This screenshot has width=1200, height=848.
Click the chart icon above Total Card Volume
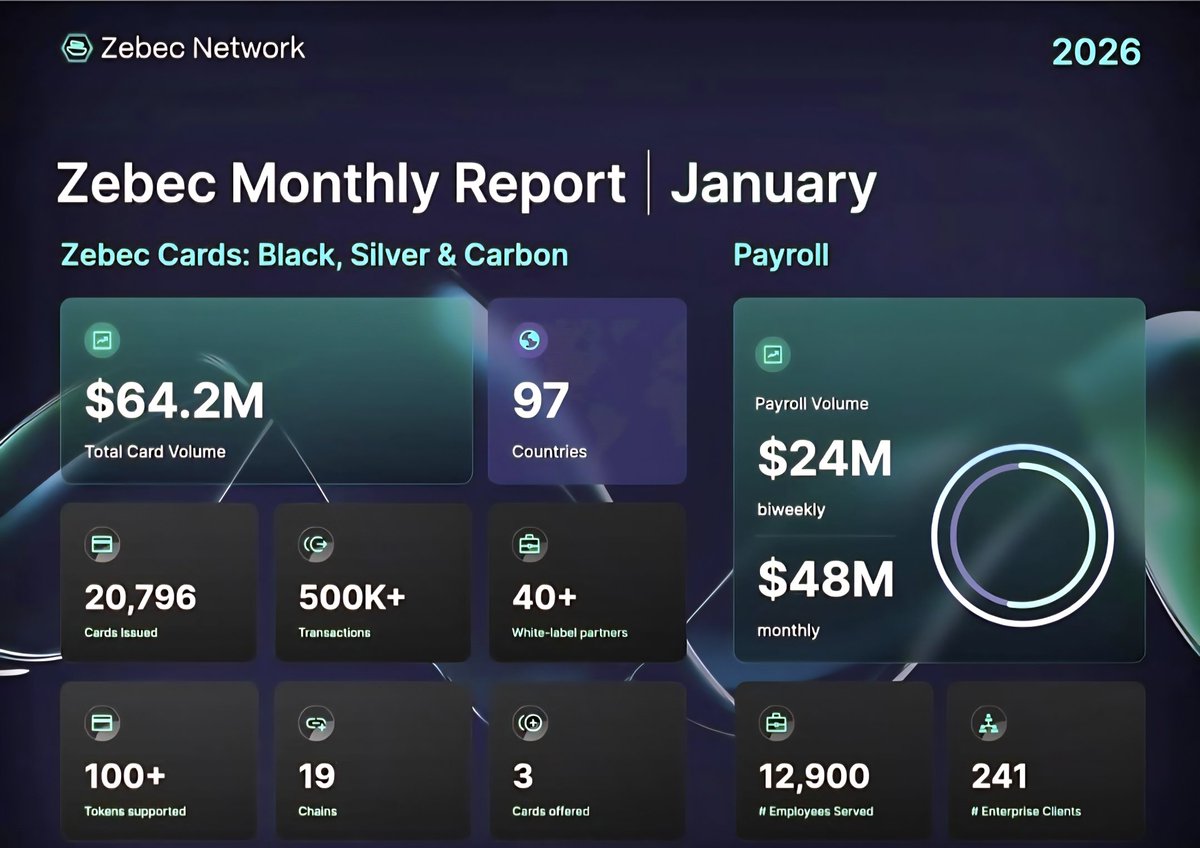coord(103,340)
